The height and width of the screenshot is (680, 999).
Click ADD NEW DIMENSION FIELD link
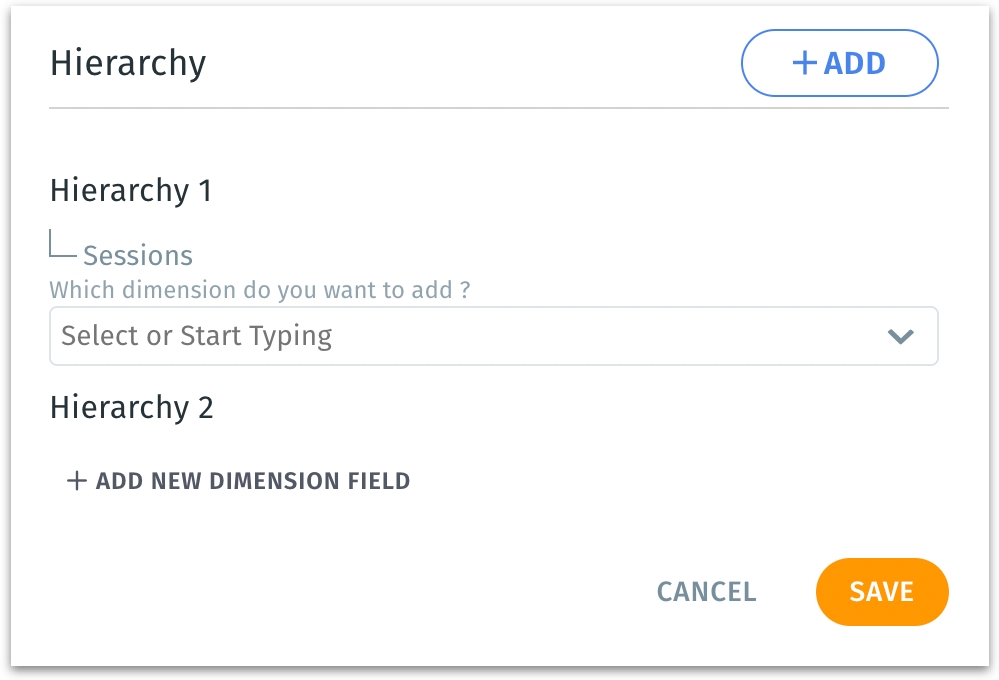click(252, 481)
